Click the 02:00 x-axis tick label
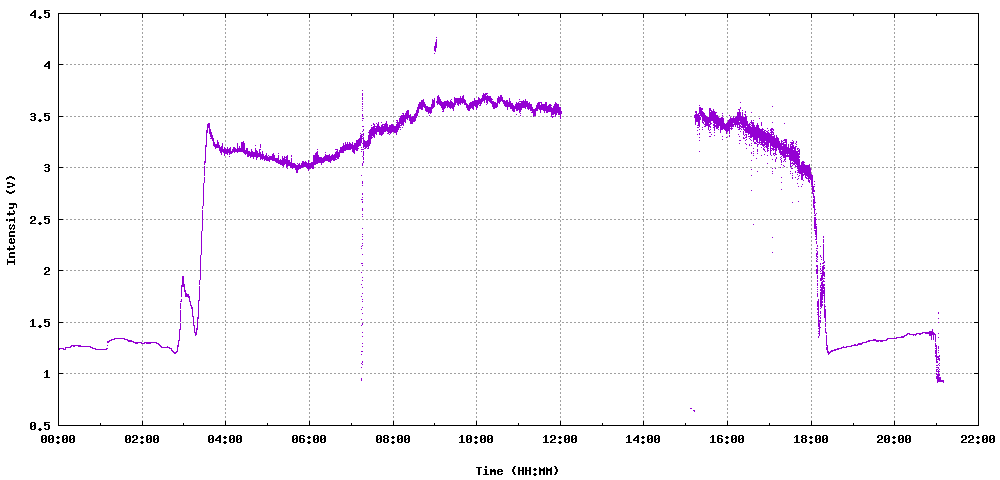This screenshot has width=1000, height=480. 142,439
